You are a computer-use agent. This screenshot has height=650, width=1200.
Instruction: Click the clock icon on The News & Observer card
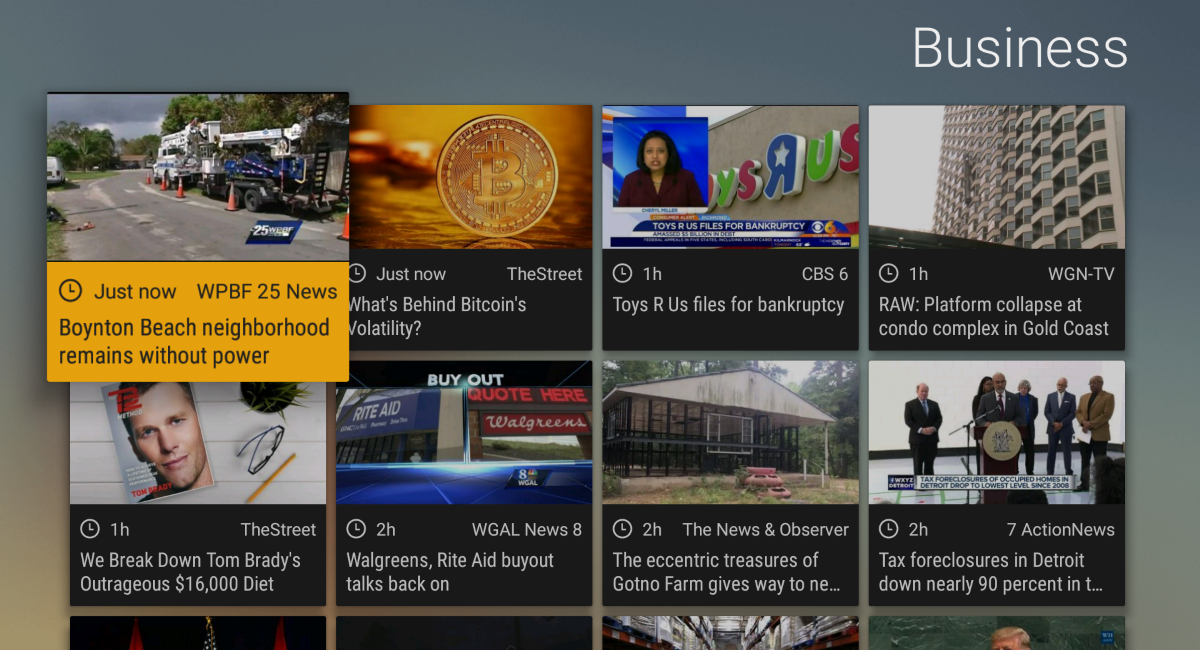point(622,529)
